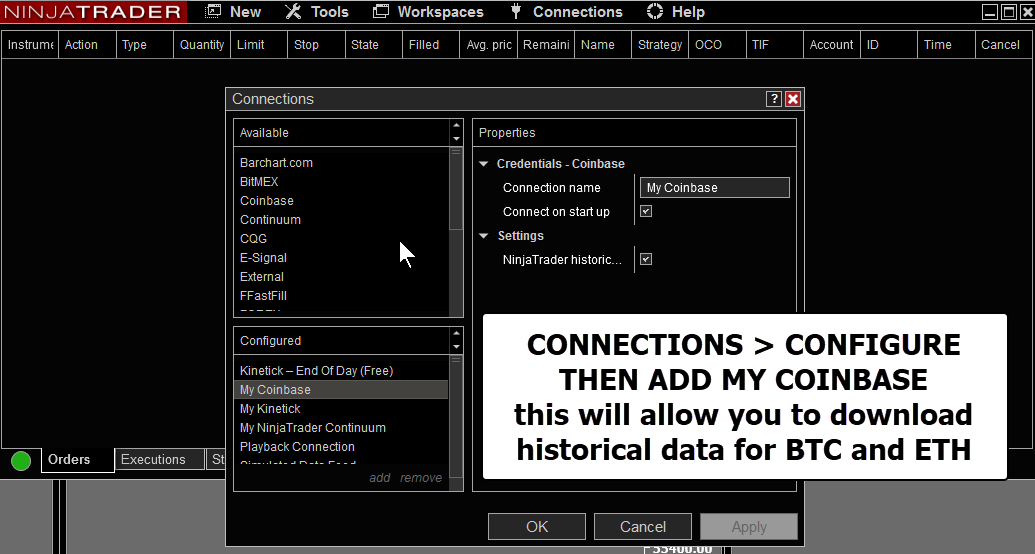Select Coinbase in Available list
The image size is (1035, 554).
pos(267,201)
